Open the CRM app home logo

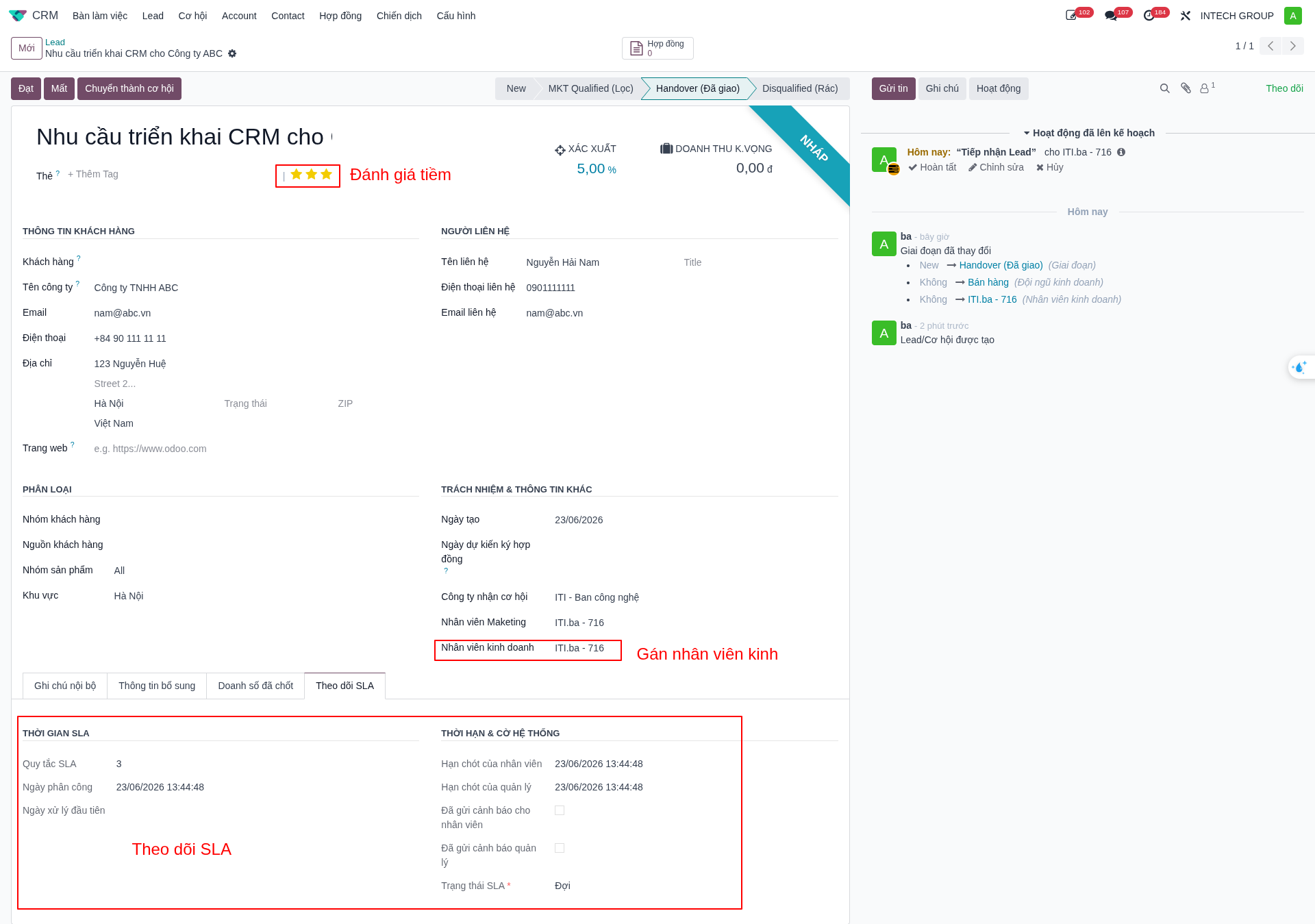[x=18, y=15]
